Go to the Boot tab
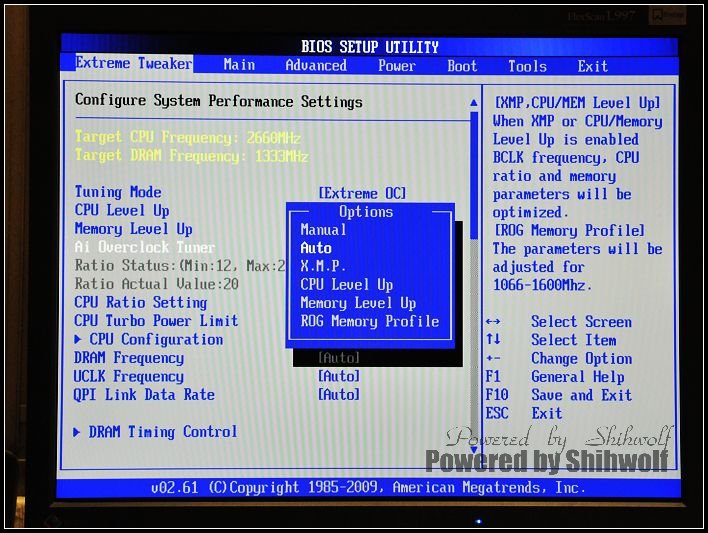708x533 pixels. point(462,66)
